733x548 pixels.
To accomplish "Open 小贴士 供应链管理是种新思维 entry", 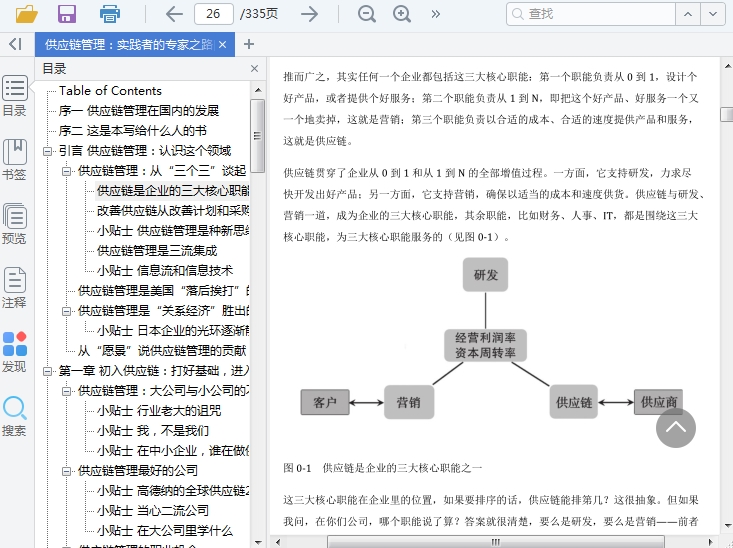I will tap(172, 231).
